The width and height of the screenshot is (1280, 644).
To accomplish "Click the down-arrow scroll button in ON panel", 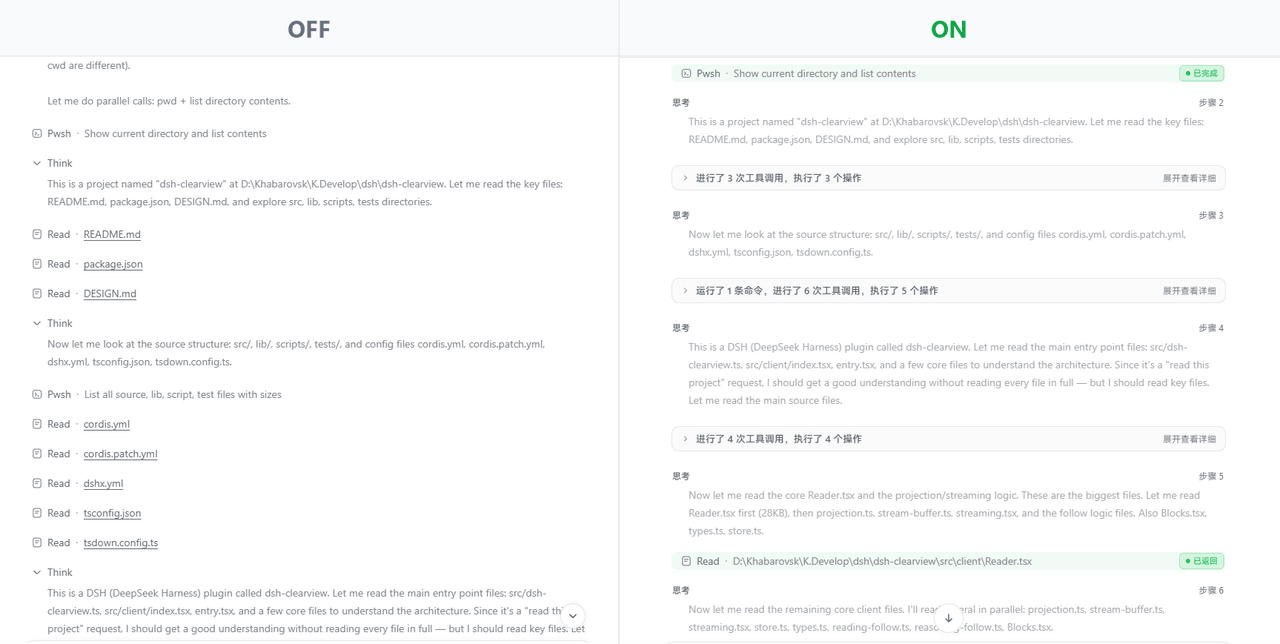I will click(948, 619).
